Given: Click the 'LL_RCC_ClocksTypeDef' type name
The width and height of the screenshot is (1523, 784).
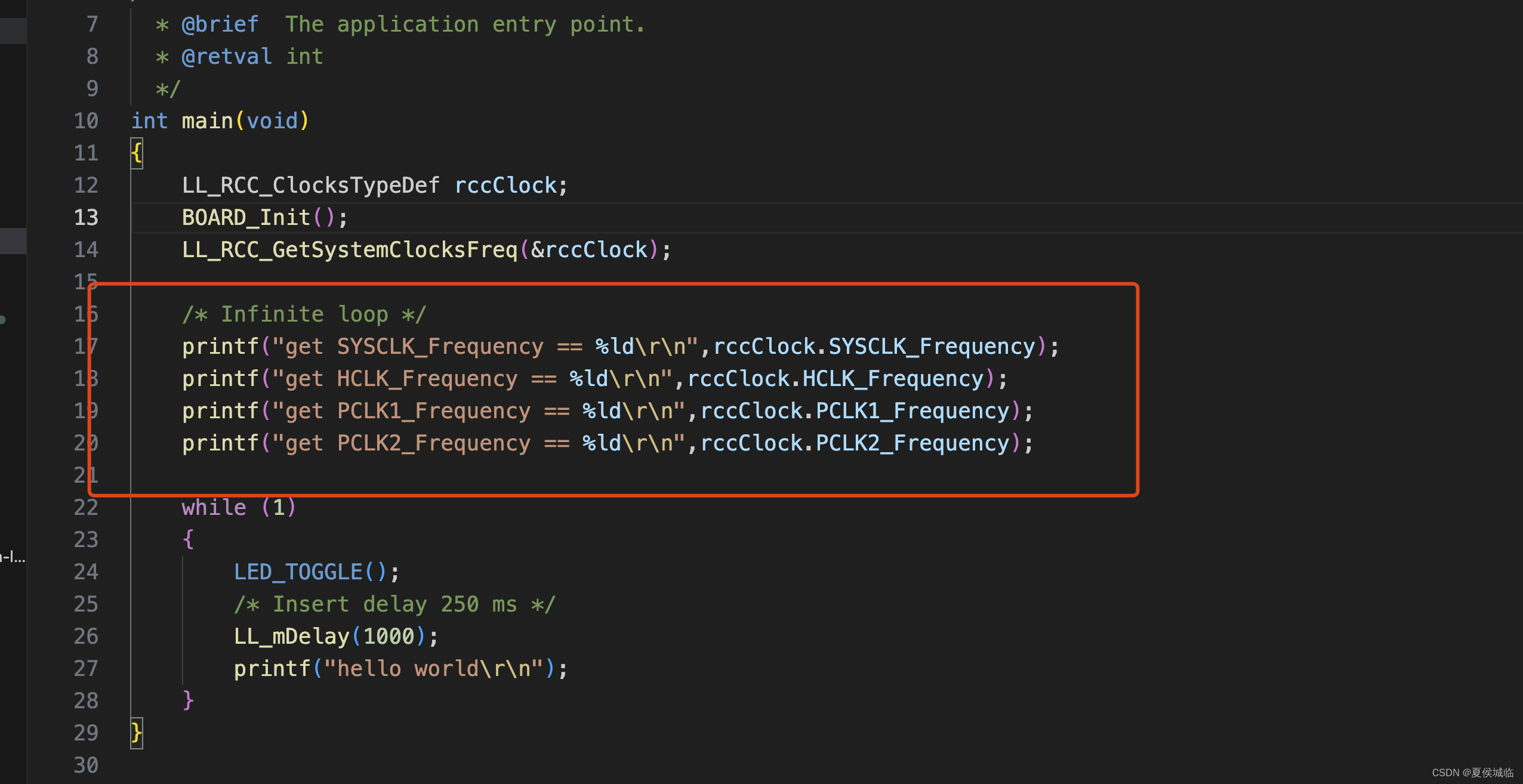Looking at the screenshot, I should pos(310,185).
